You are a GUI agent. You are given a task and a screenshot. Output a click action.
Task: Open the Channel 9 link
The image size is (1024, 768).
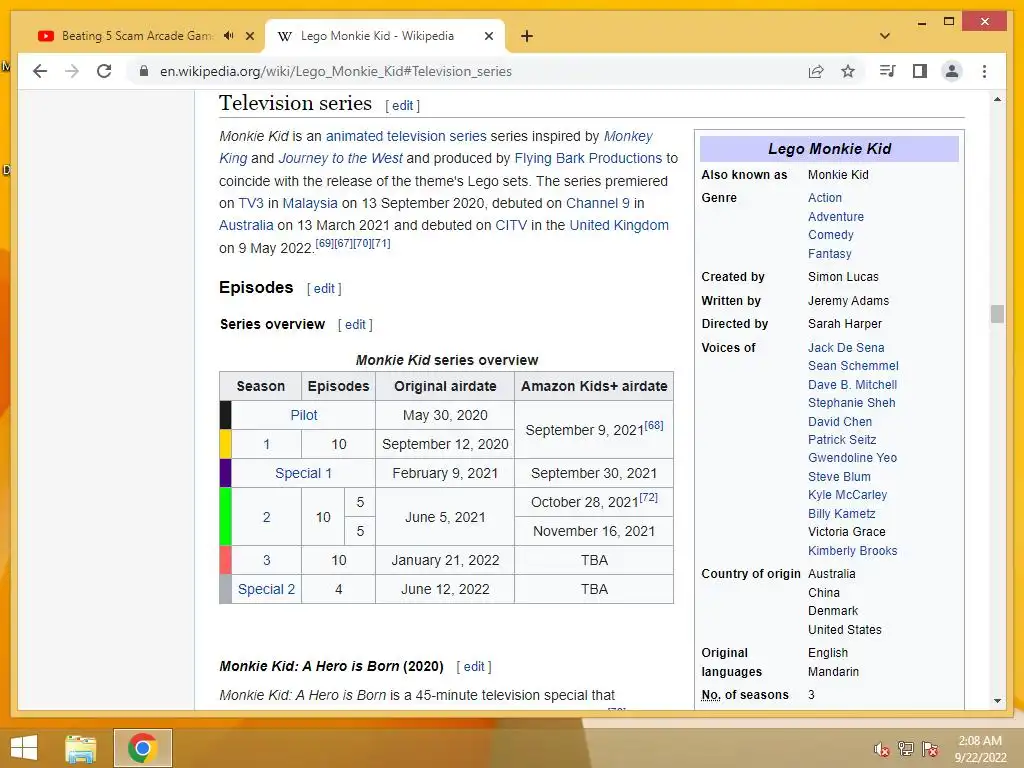point(598,203)
